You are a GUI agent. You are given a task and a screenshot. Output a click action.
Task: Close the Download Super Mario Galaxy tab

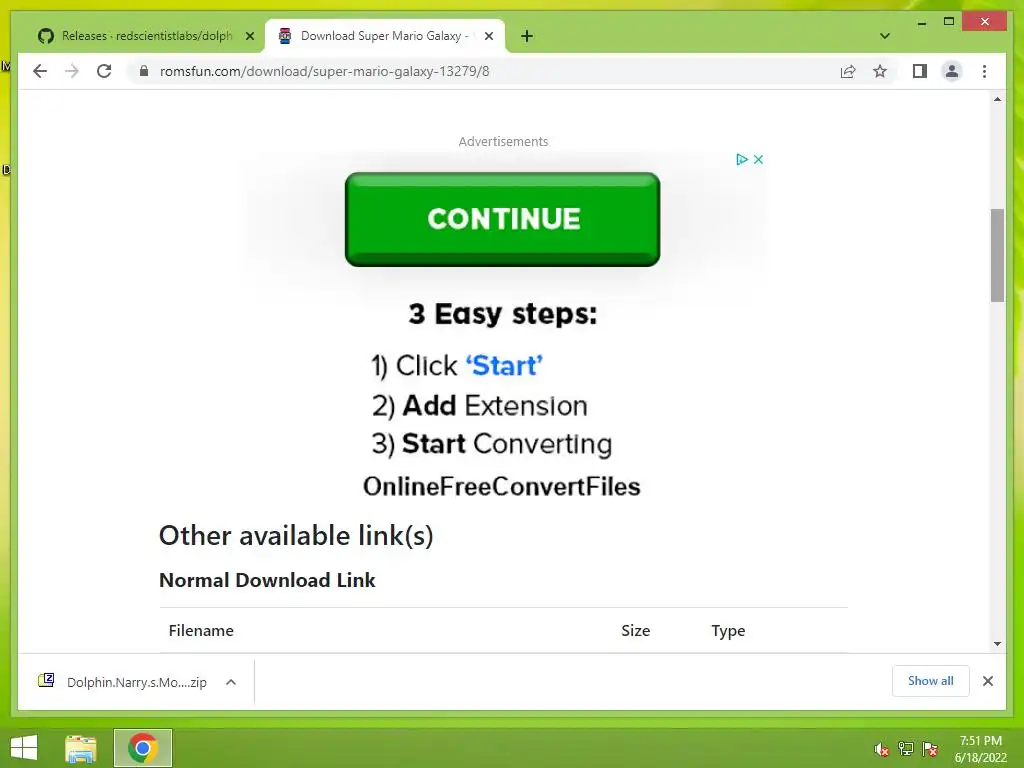tap(488, 36)
